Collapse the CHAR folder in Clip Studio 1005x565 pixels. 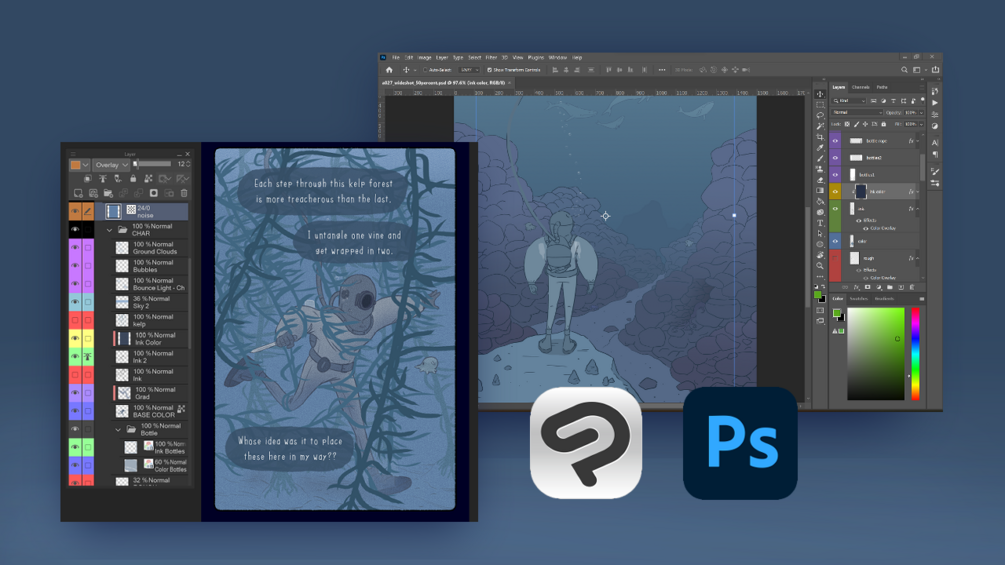[x=109, y=230]
